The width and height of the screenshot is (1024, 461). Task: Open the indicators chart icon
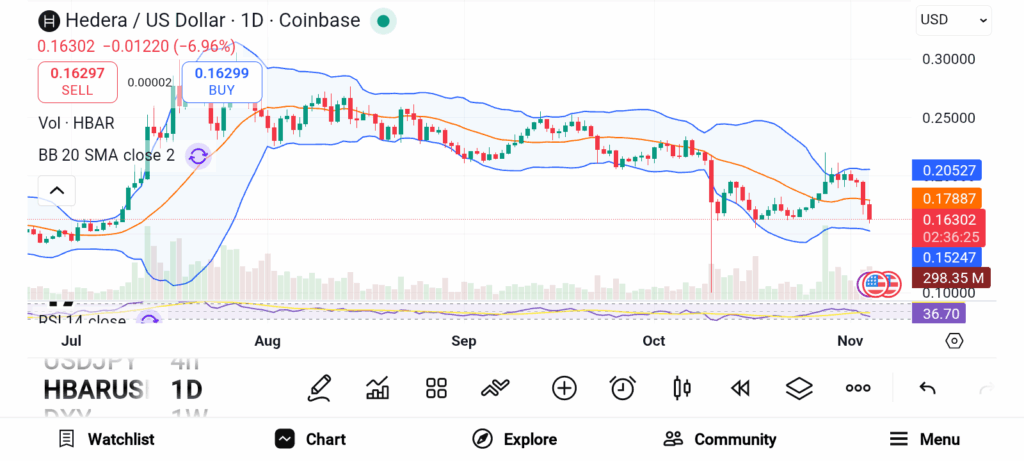tap(378, 388)
